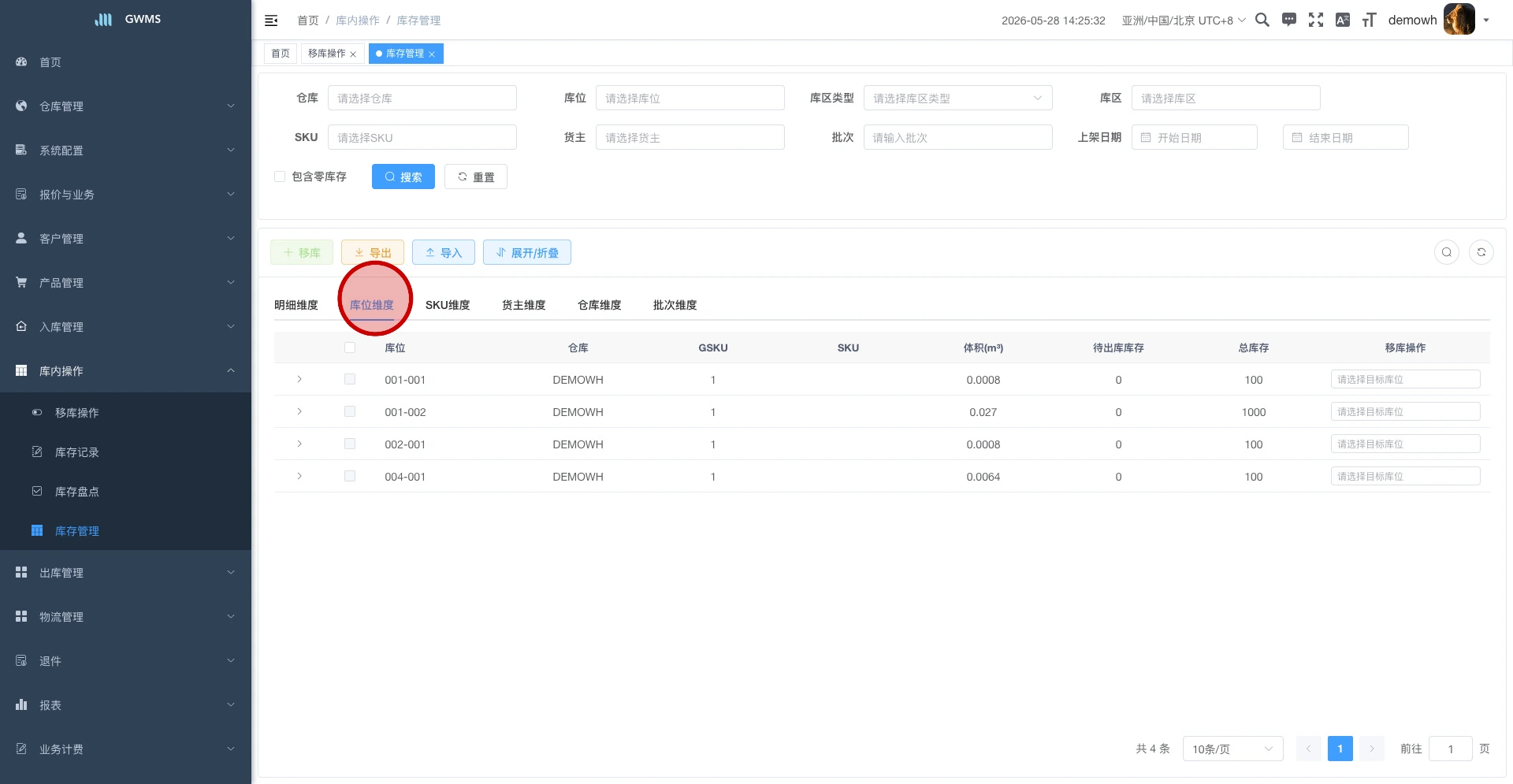The width and height of the screenshot is (1513, 784).
Task: Click the 前往 page number input
Action: (x=1451, y=749)
